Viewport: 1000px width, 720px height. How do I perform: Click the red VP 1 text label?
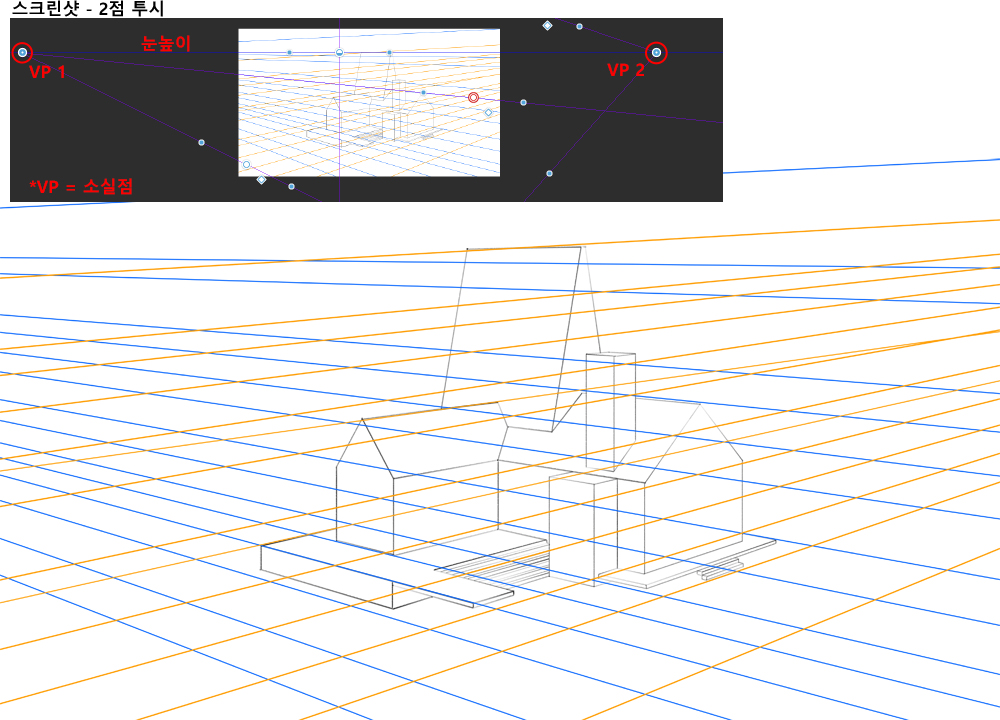pos(47,71)
